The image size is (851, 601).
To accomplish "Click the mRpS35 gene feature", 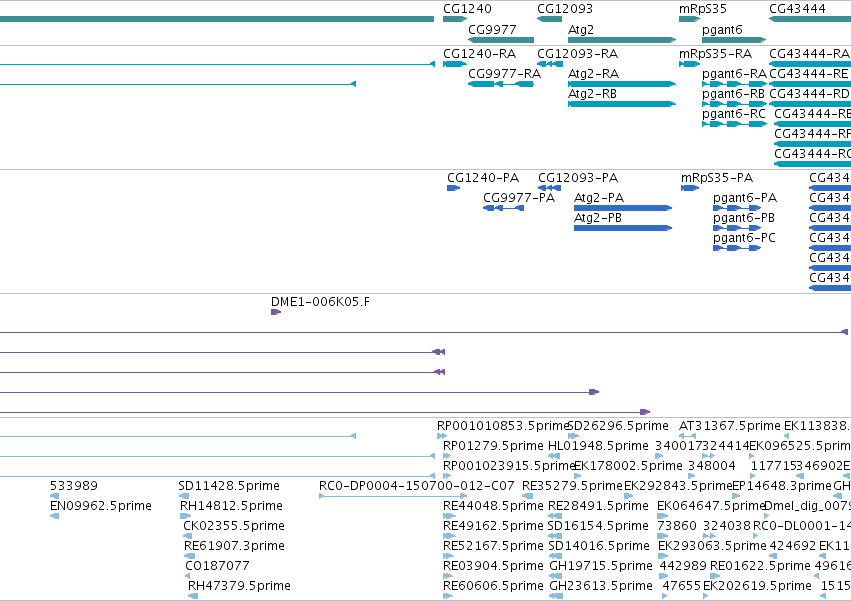I will click(x=689, y=19).
